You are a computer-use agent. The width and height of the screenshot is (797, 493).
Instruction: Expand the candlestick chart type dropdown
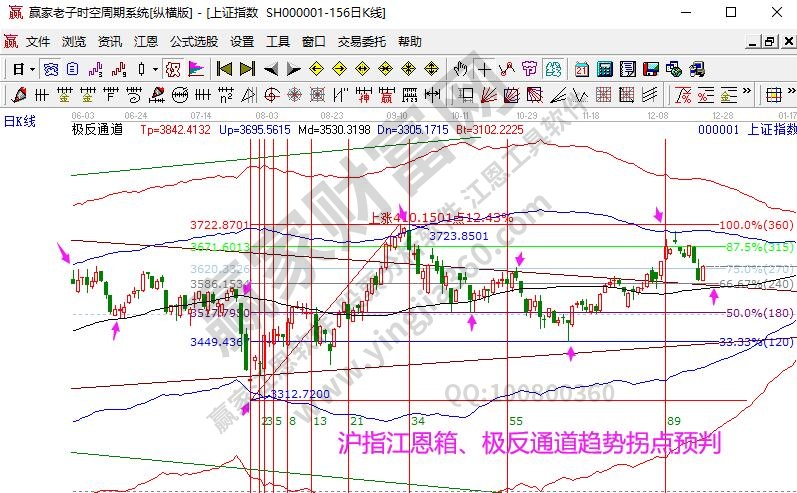click(x=154, y=69)
